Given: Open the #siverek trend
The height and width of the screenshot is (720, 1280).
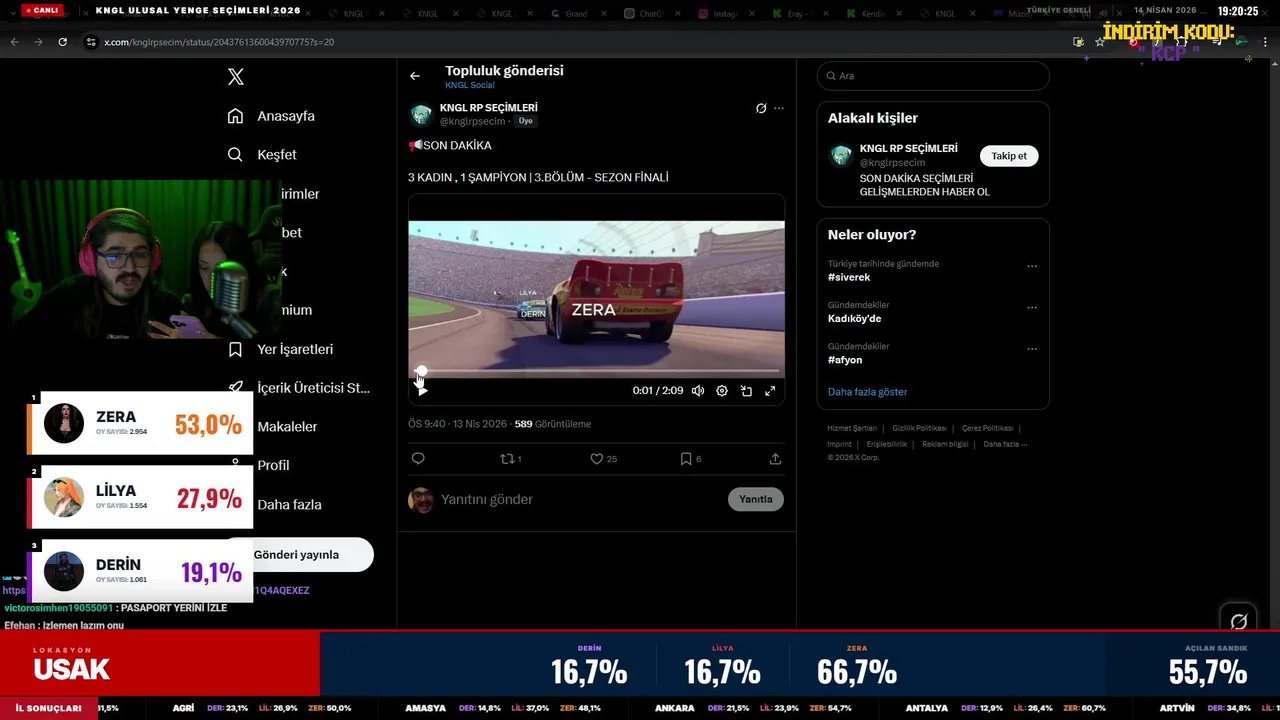Looking at the screenshot, I should tap(849, 277).
